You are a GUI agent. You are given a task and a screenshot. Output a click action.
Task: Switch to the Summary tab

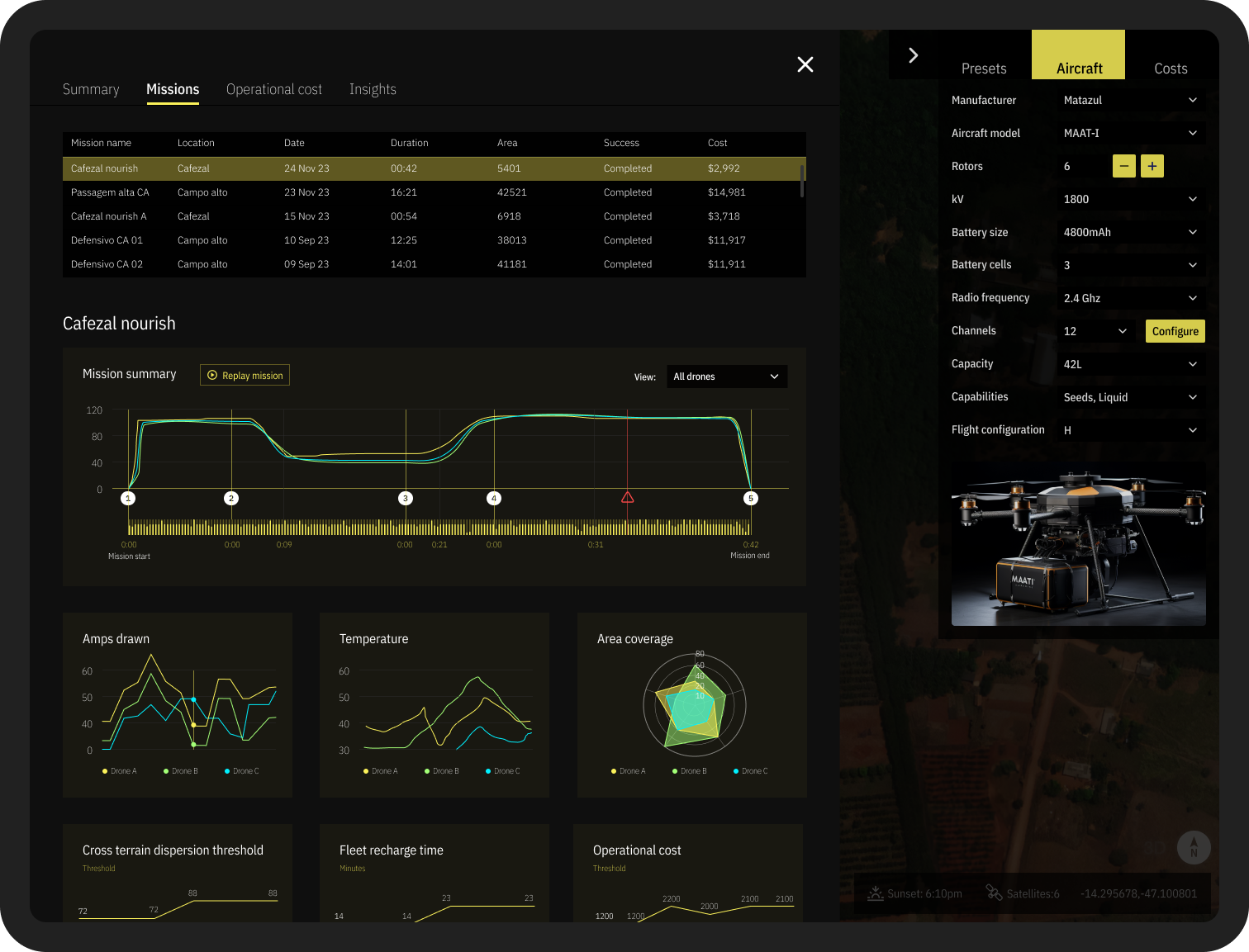click(91, 89)
